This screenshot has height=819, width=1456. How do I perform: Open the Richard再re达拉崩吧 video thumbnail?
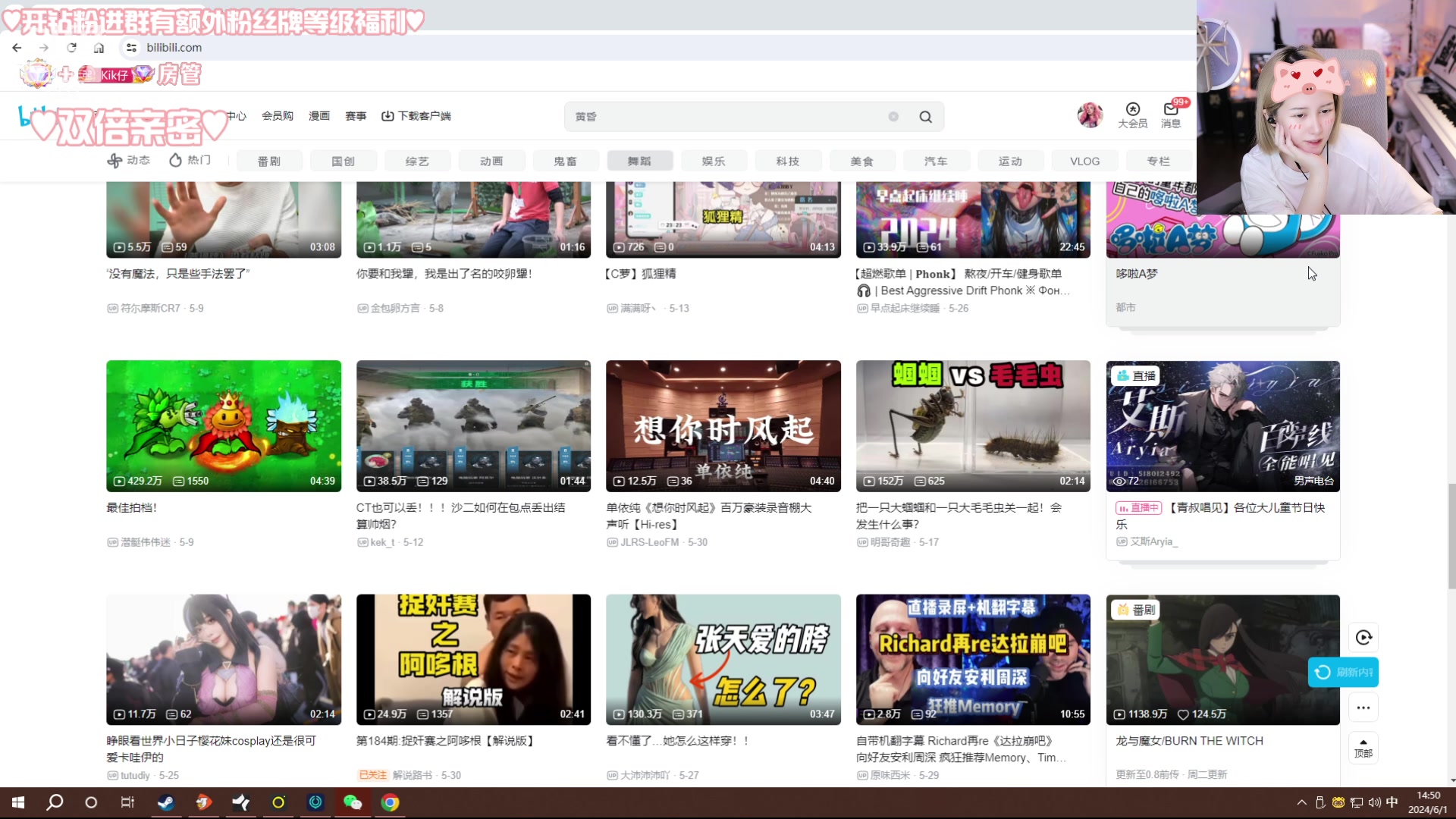[973, 660]
